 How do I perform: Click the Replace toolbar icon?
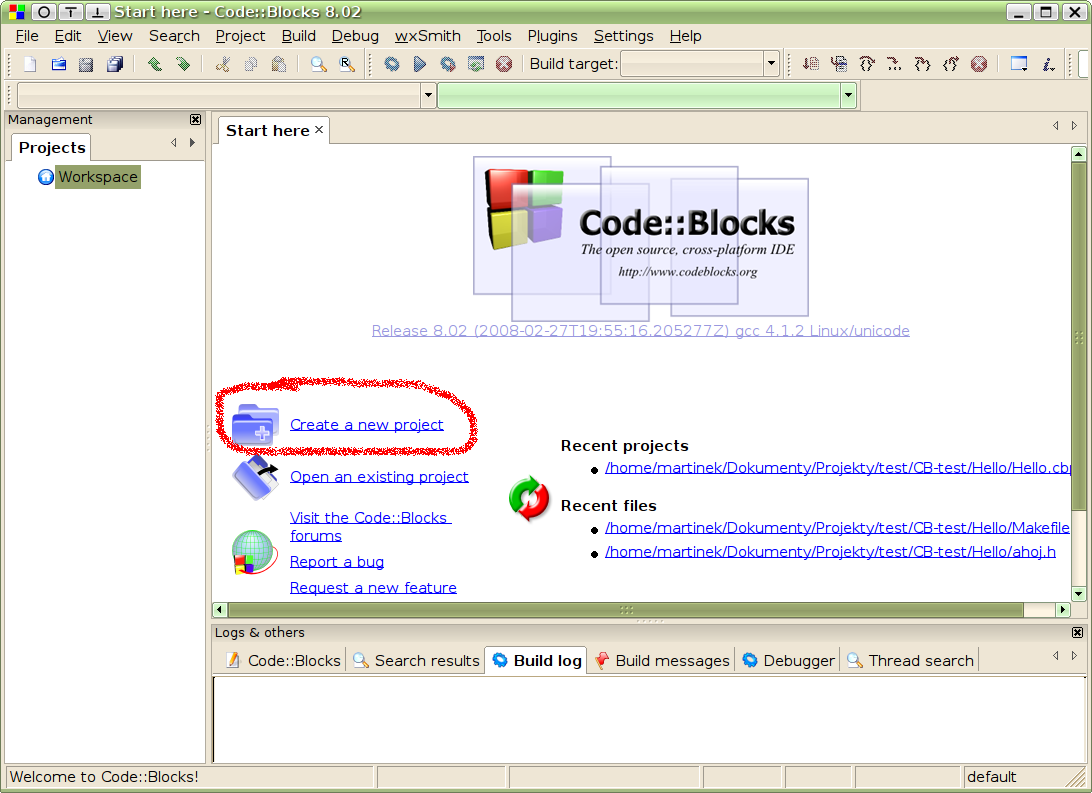(347, 64)
